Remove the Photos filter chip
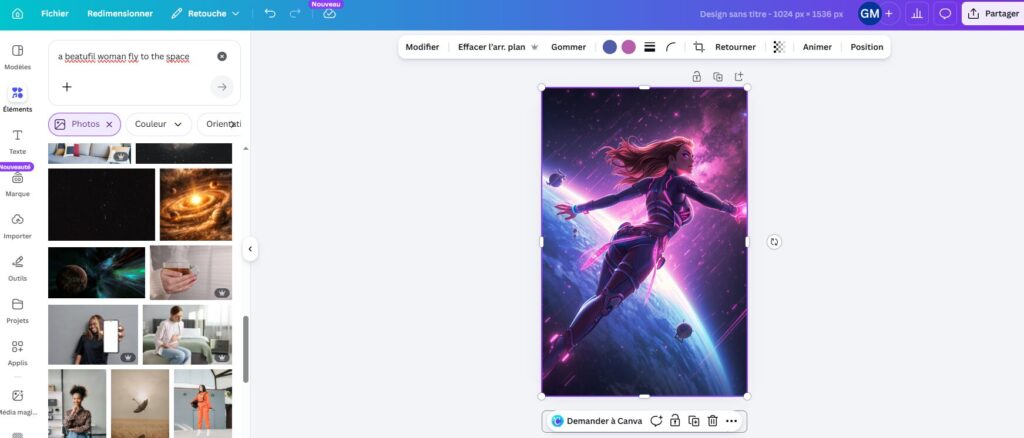Screen dimensions: 1024x438 (x=109, y=124)
